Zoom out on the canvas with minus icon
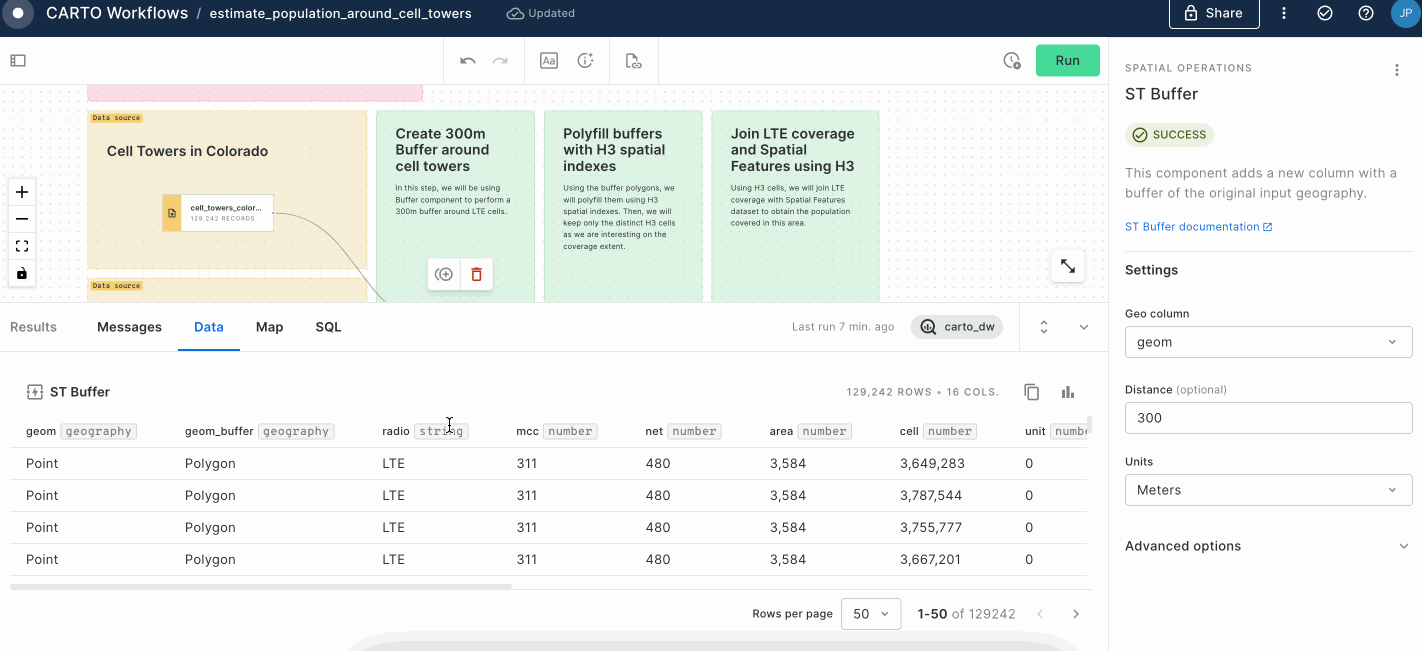The image size is (1422, 651). [21, 218]
